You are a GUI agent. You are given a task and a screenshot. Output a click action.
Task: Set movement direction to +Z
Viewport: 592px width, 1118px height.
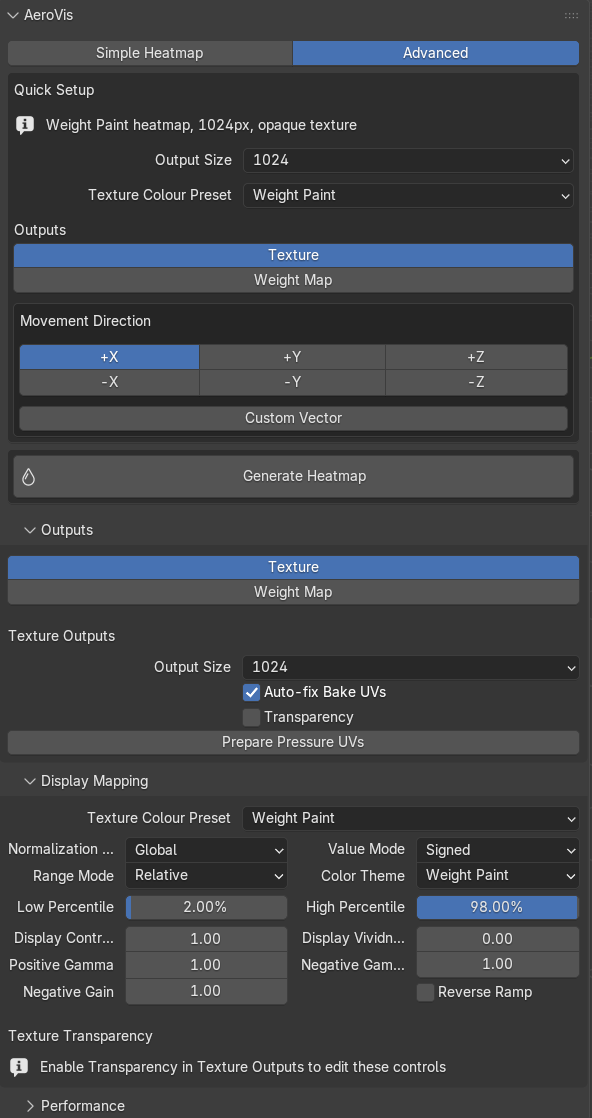[476, 357]
